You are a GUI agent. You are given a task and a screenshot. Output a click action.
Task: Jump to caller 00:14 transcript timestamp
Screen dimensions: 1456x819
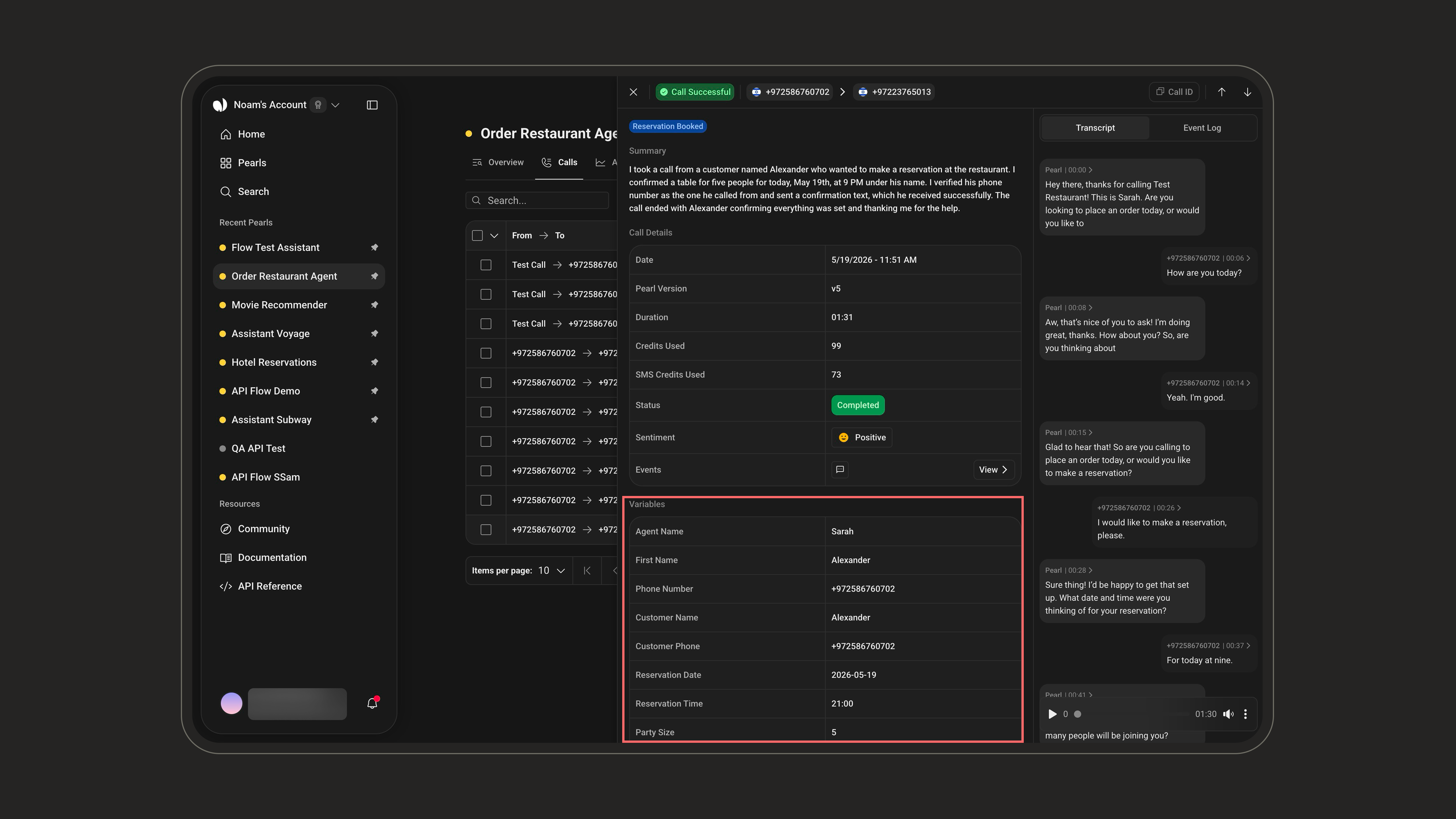pyautogui.click(x=1208, y=383)
